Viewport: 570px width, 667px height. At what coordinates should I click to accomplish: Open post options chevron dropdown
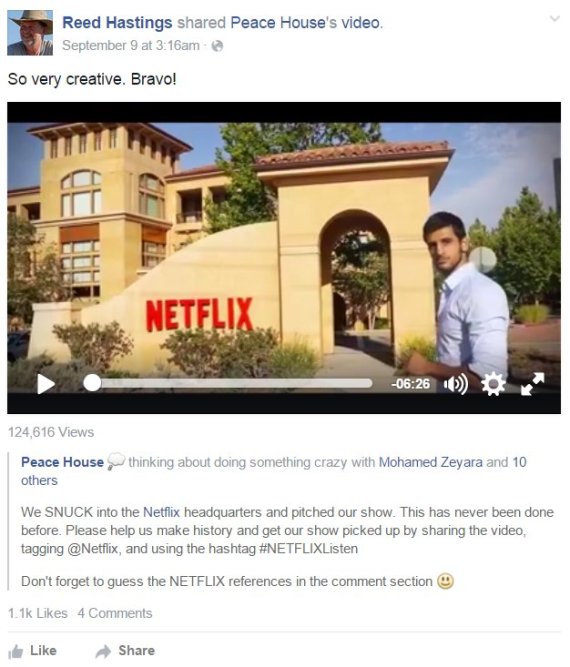coord(554,19)
